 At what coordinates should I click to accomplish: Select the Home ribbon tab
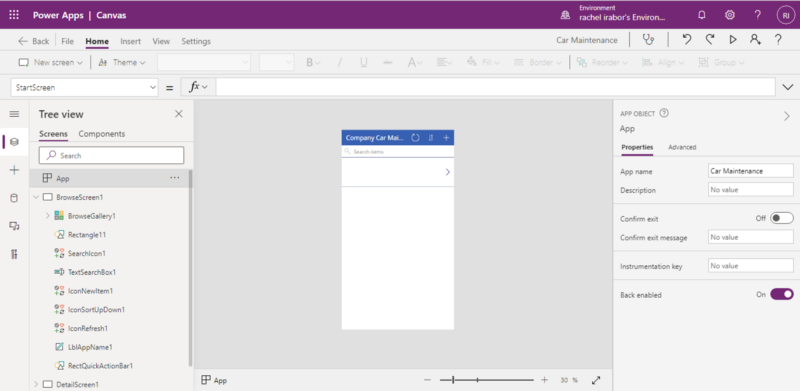click(97, 41)
